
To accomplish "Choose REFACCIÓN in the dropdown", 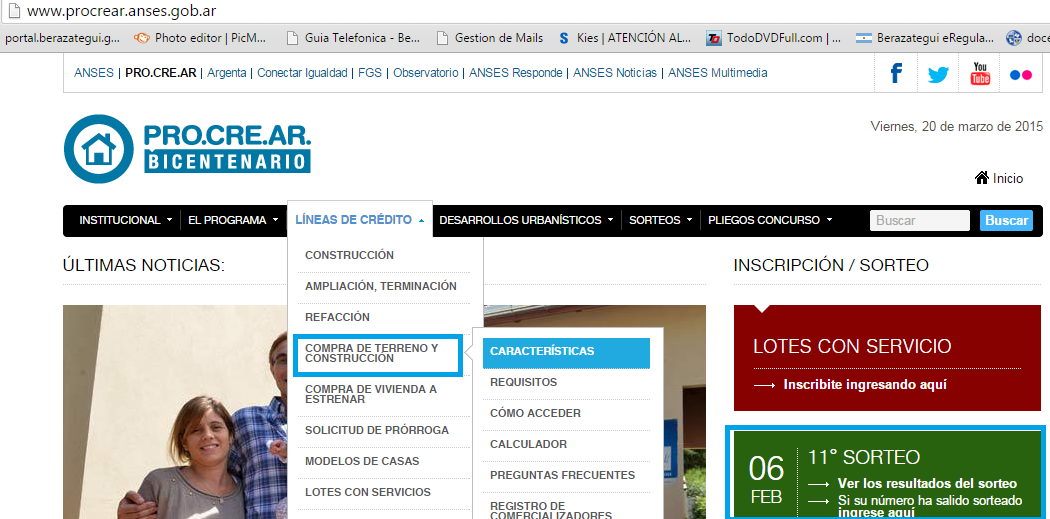I will pos(338,317).
